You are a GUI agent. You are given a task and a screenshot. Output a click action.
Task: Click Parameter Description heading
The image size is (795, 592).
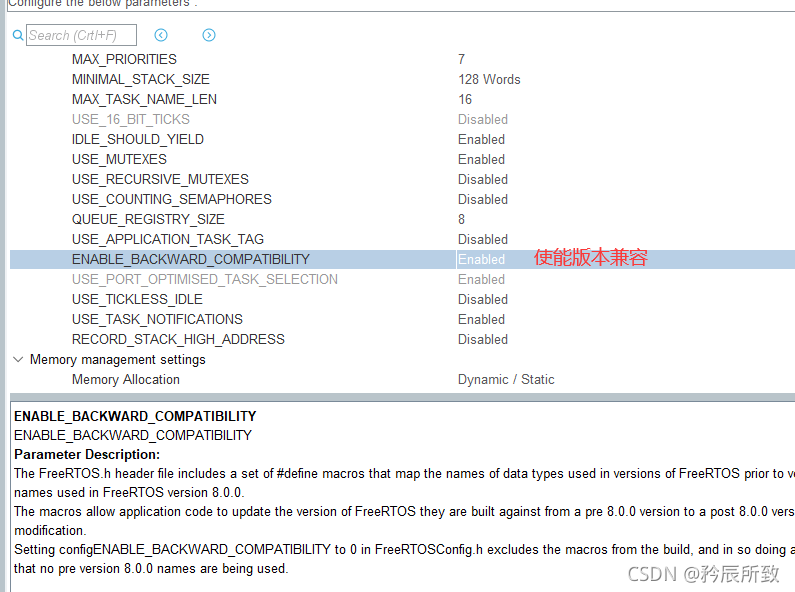tap(87, 454)
